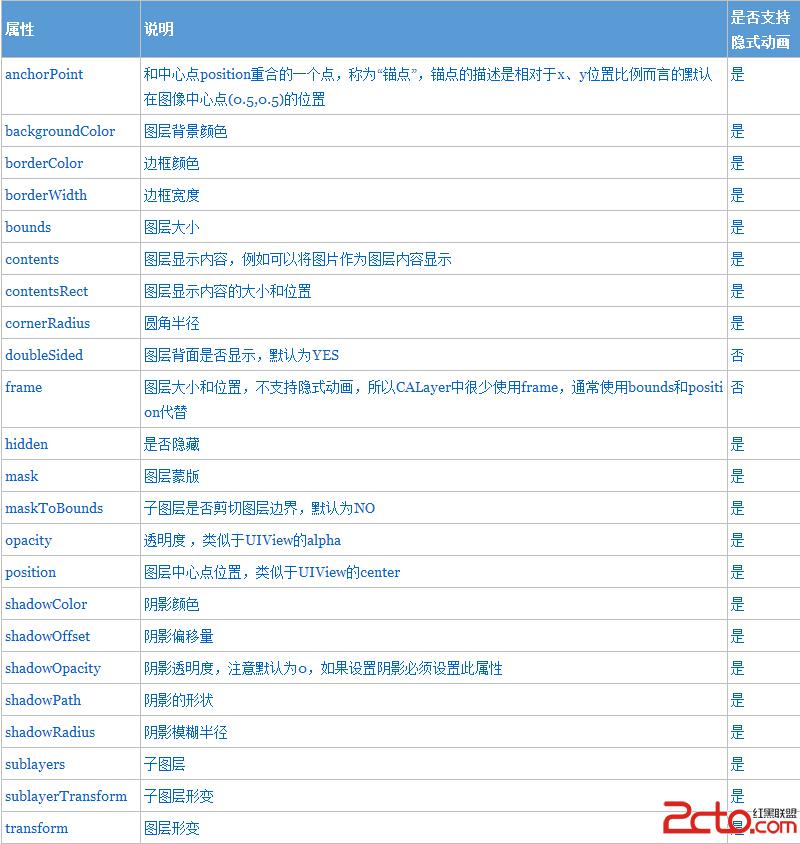This screenshot has height=844, width=800.
Task: Click the 图层背面是否显示 description
Action: [241, 355]
